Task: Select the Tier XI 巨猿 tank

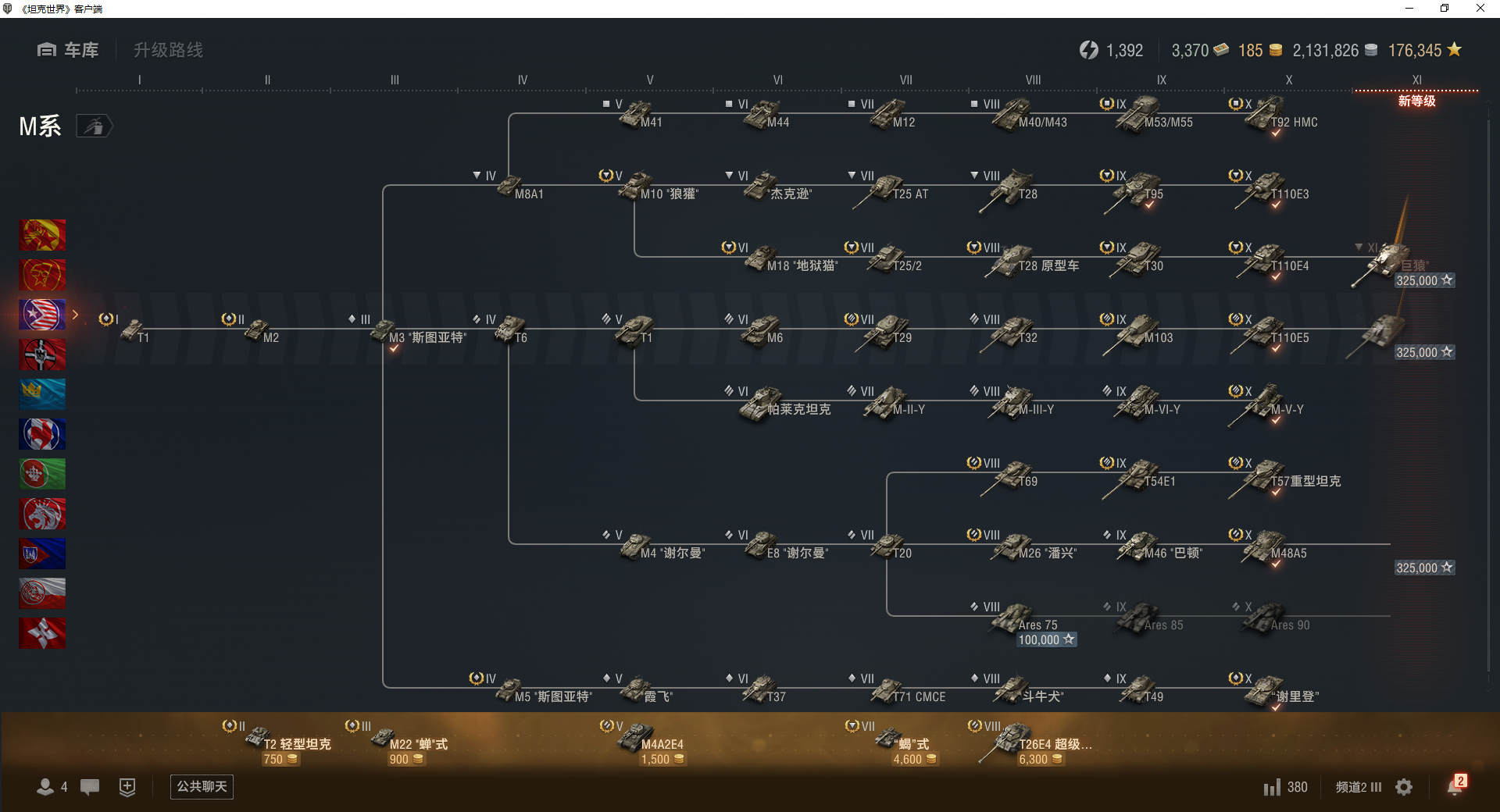Action: pyautogui.click(x=1391, y=264)
